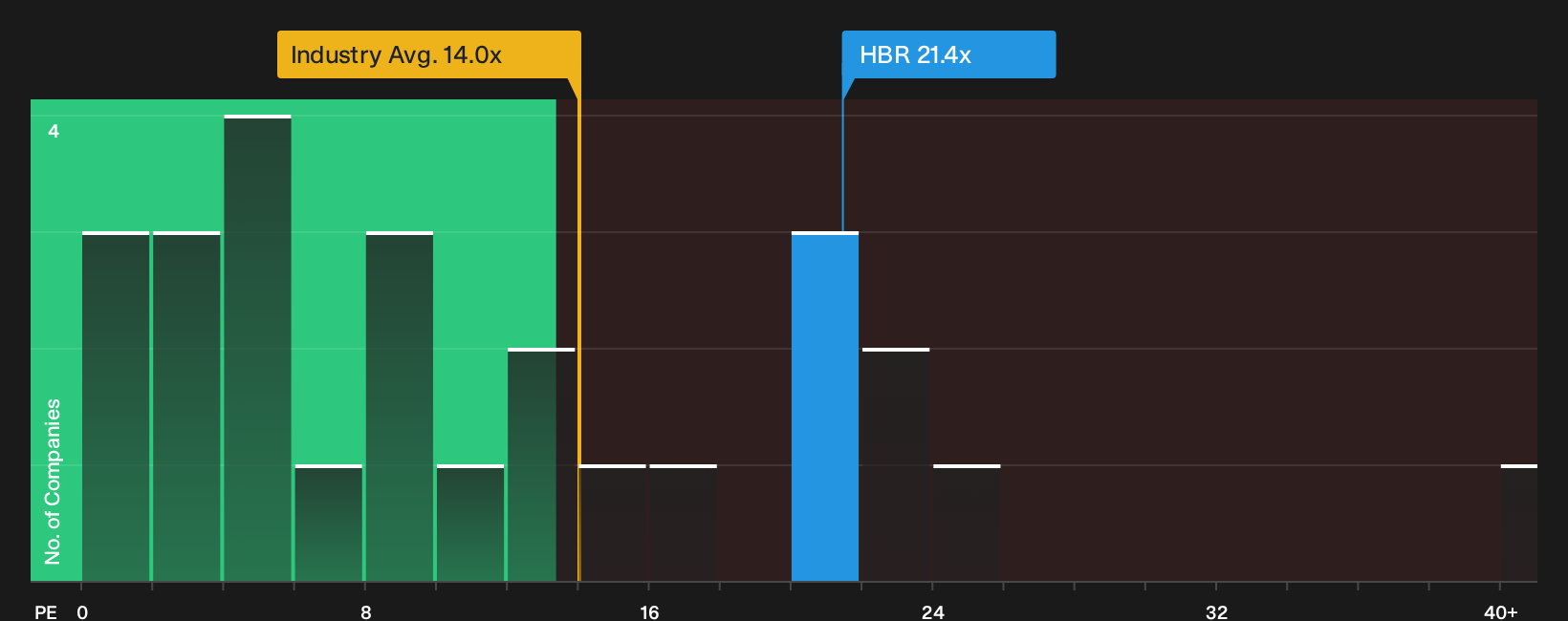Click the 'PE' axis label
This screenshot has height=621, width=1568.
pos(46,611)
